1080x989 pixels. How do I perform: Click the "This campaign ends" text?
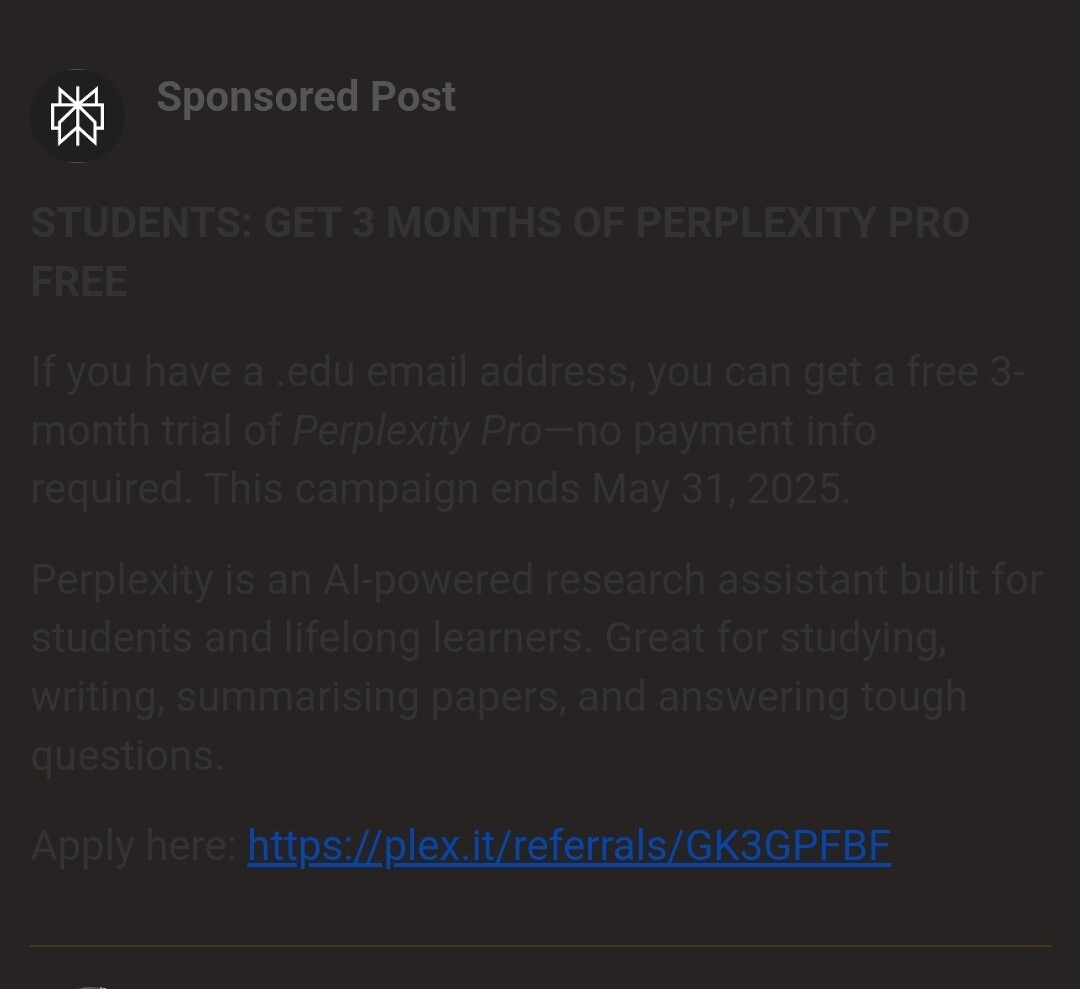pos(392,490)
